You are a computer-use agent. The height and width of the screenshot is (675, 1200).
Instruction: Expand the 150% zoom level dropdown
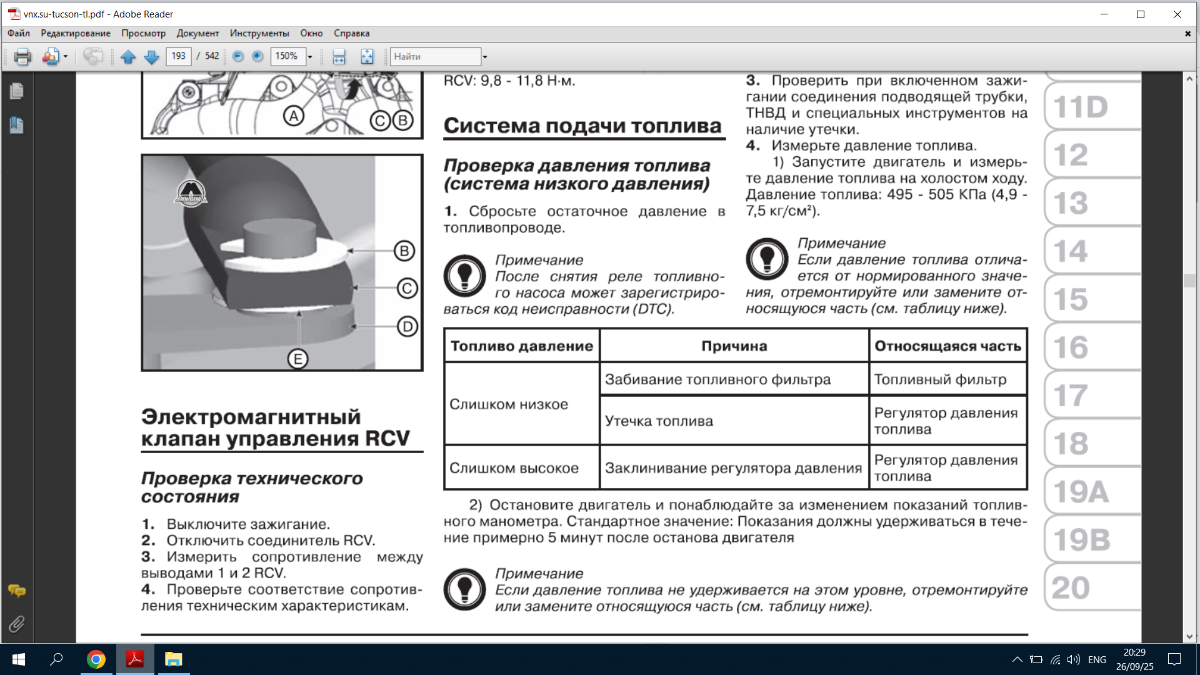click(x=310, y=57)
